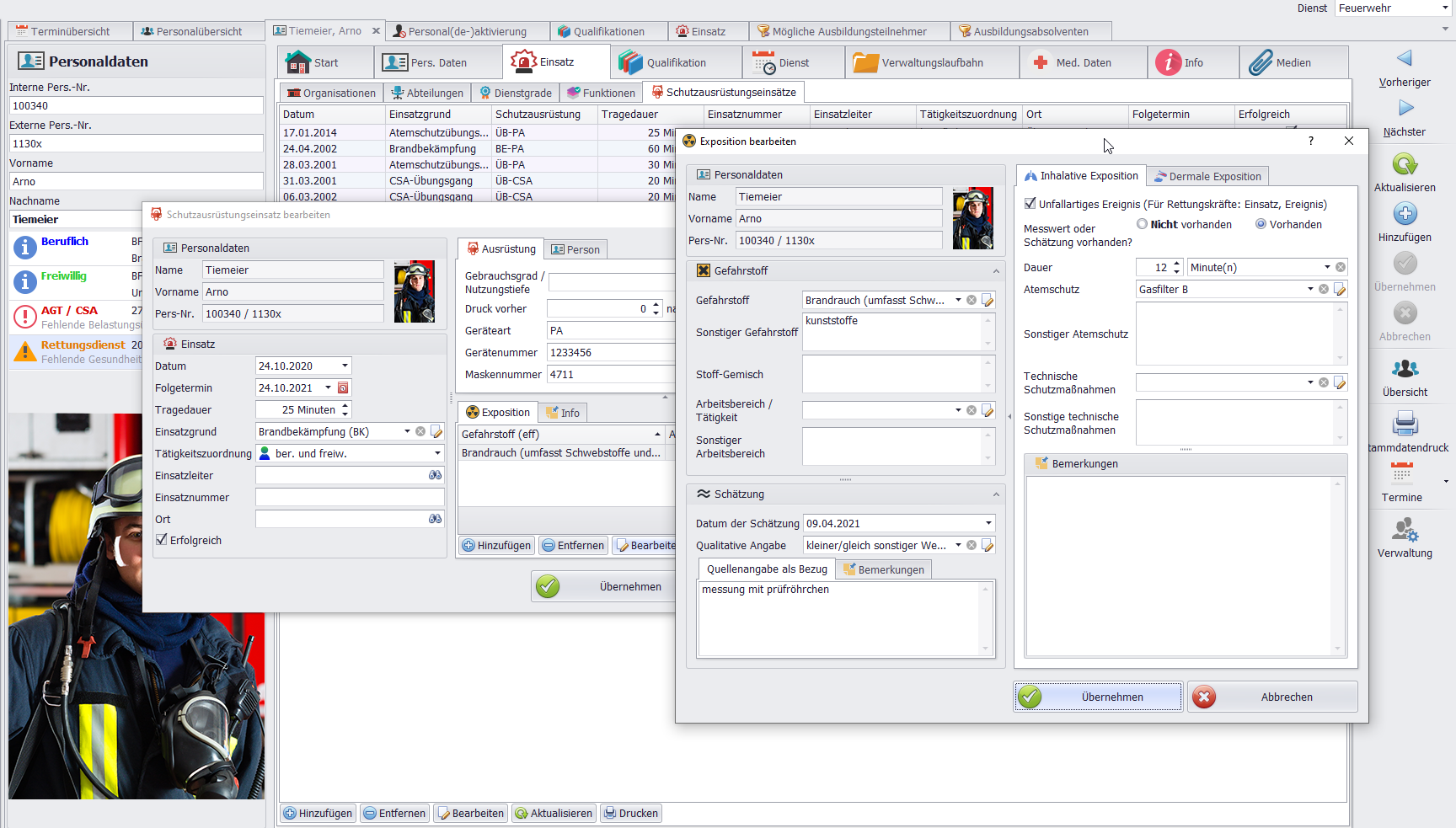Expand the Minute(n) unit dropdown
This screenshot has width=1456, height=828.
[1327, 268]
